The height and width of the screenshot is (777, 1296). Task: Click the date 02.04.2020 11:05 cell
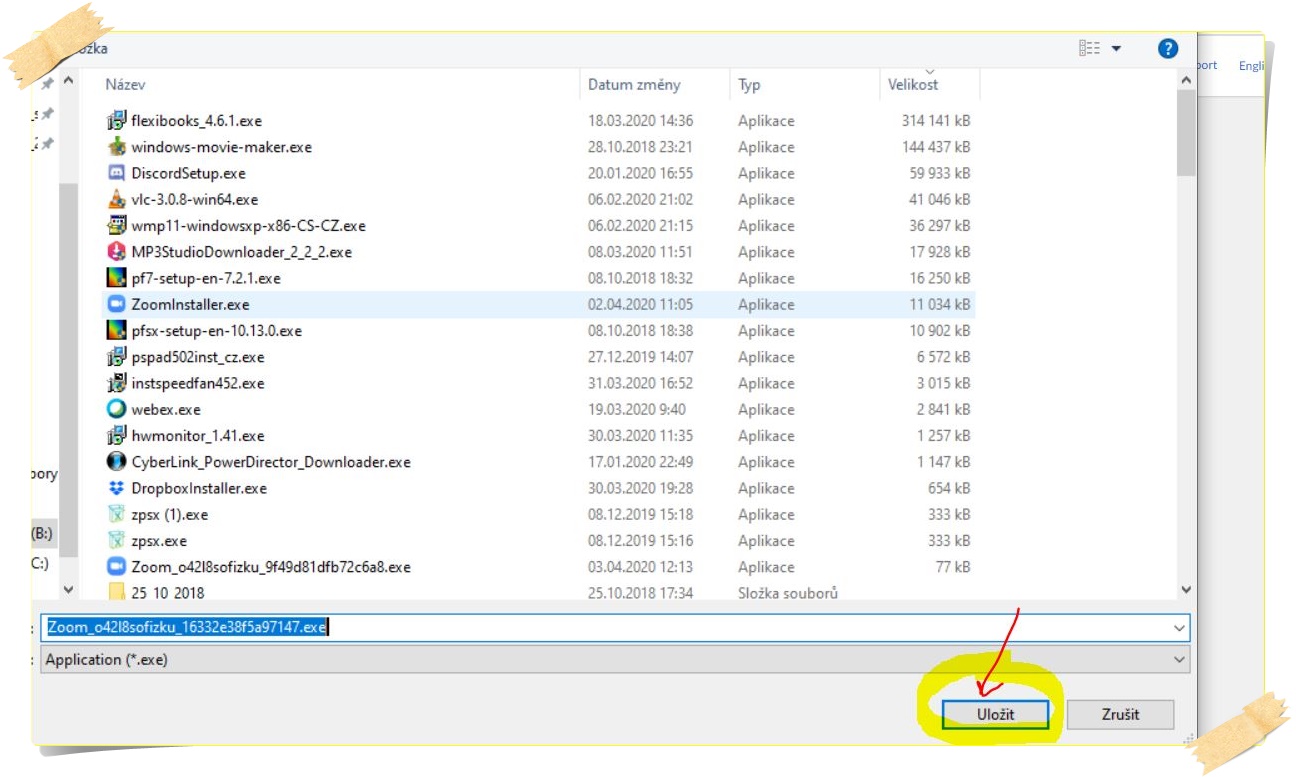point(640,304)
